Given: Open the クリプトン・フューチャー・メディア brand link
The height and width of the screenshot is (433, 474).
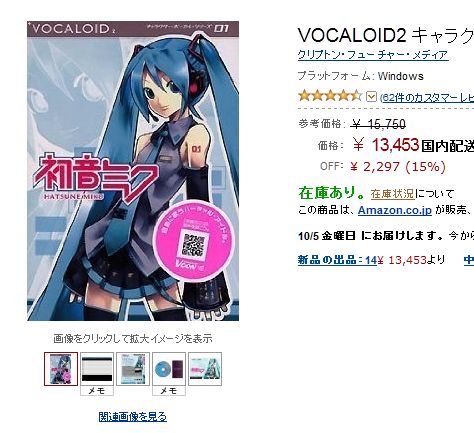Looking at the screenshot, I should (x=373, y=55).
